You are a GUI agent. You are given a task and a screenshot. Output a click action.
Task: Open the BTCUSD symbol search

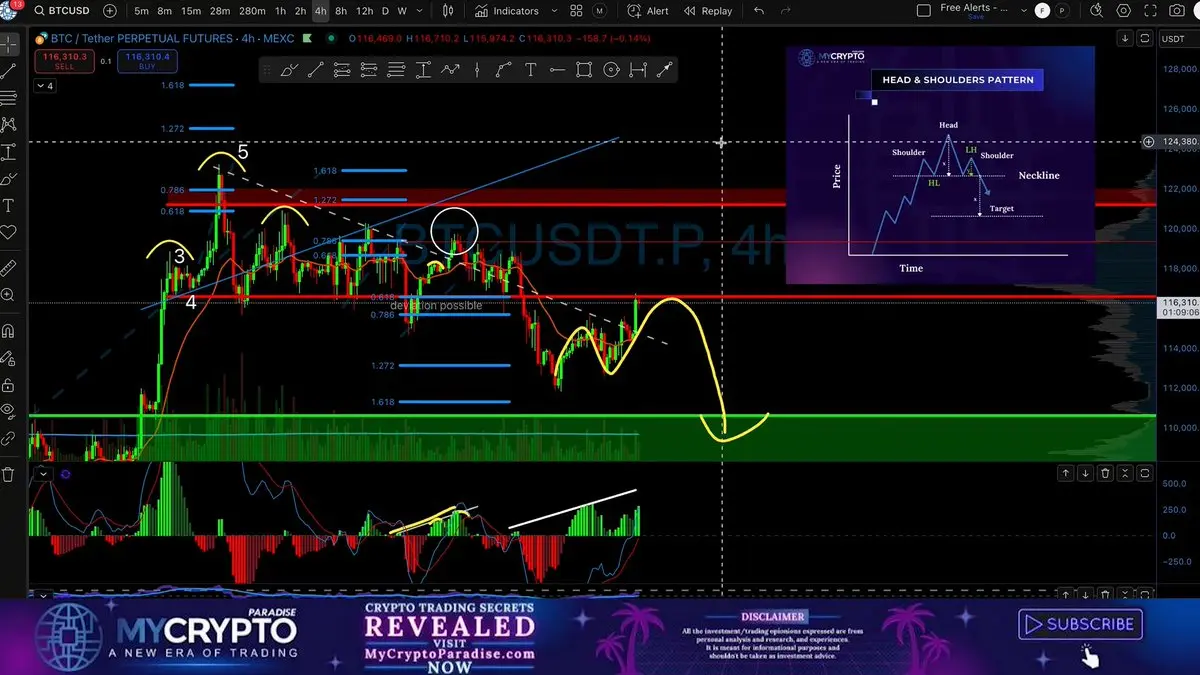[60, 11]
